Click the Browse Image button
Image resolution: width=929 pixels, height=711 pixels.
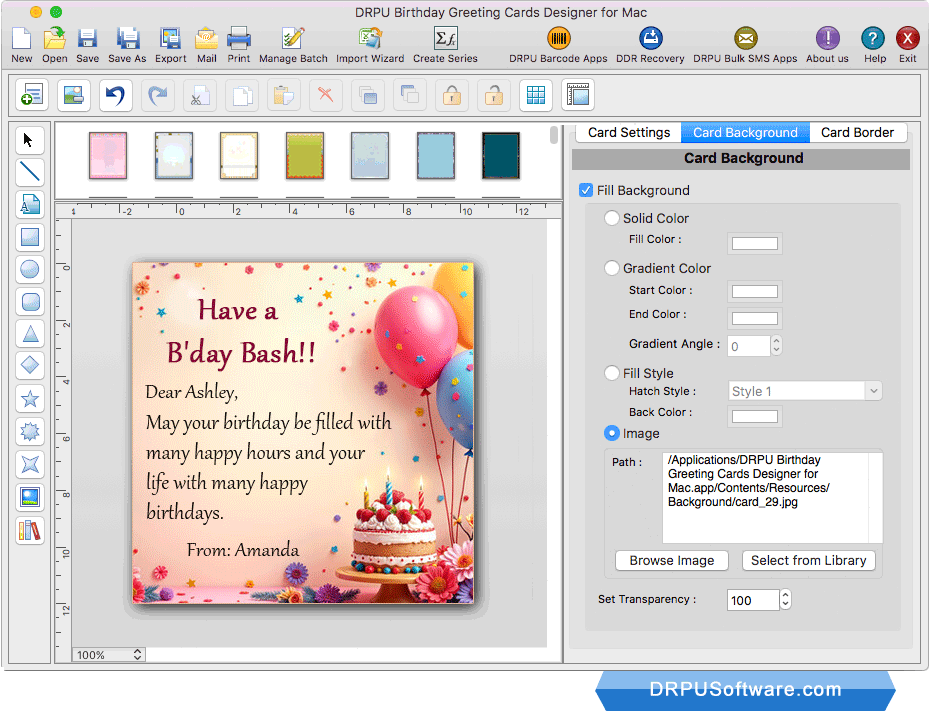[x=671, y=560]
